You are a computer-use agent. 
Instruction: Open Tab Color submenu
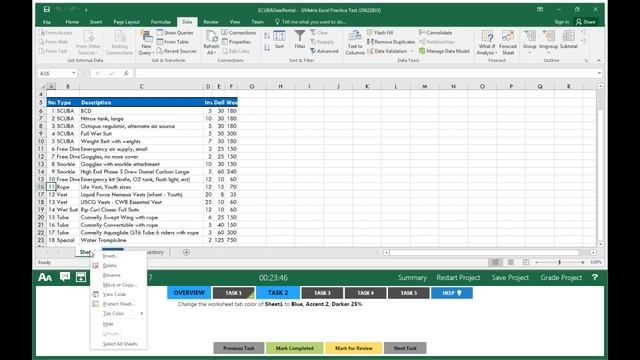coord(118,313)
